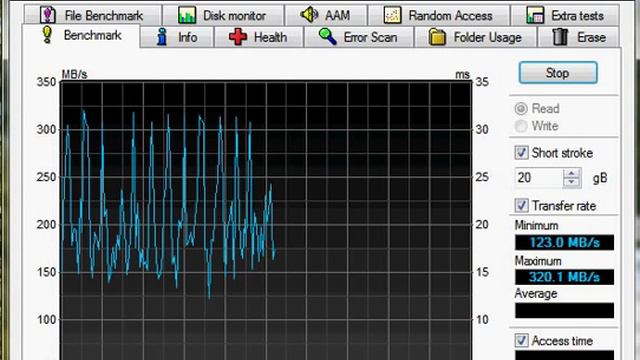Click the Maximum label
The image size is (640, 360).
pos(538,261)
